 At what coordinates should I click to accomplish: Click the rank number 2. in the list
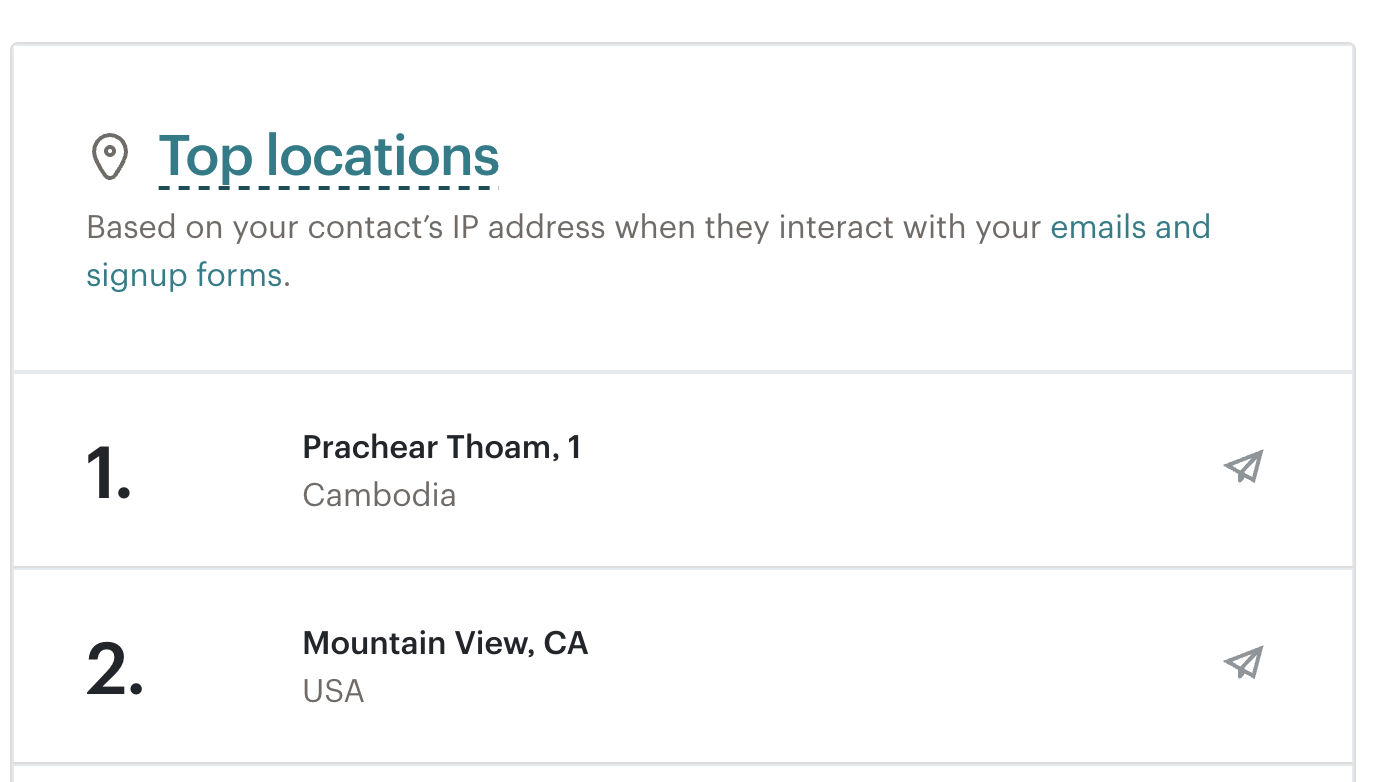115,668
